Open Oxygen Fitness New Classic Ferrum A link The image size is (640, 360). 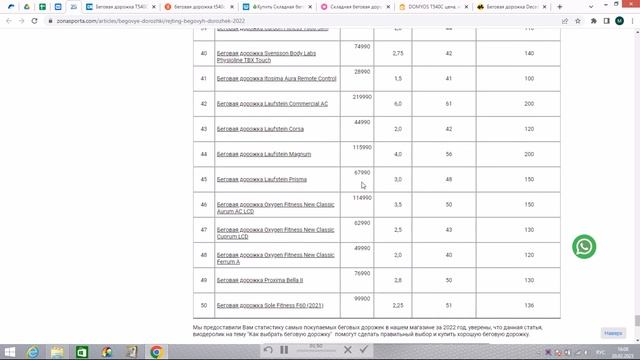point(276,258)
